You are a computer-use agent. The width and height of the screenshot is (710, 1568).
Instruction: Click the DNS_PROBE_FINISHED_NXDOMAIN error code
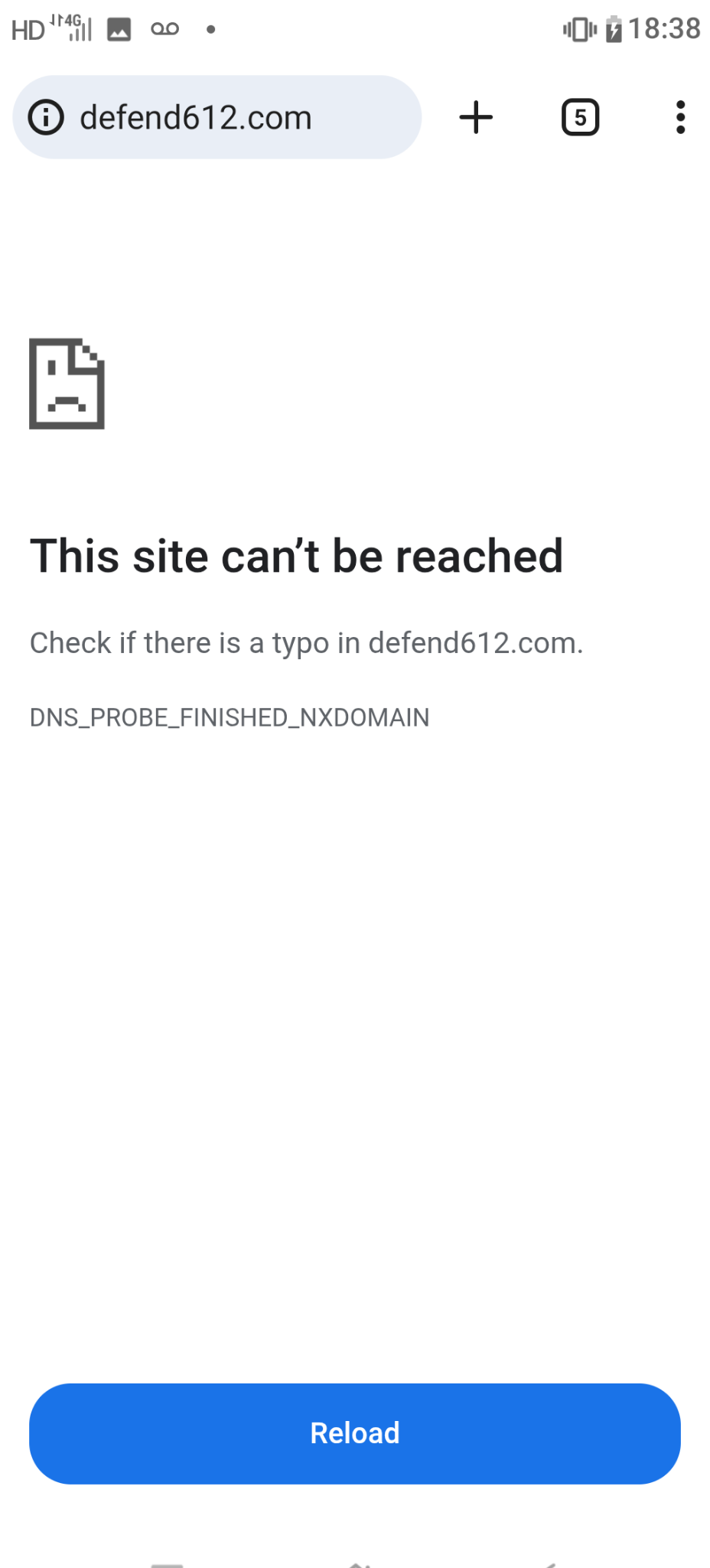pyautogui.click(x=230, y=717)
